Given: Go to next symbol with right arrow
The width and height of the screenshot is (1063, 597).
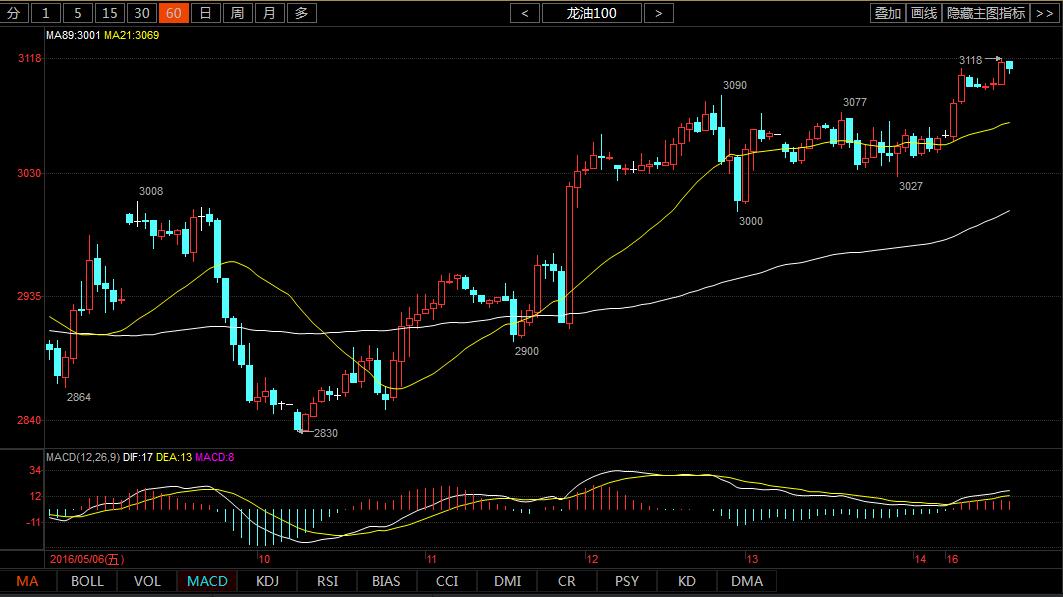Looking at the screenshot, I should tap(657, 13).
